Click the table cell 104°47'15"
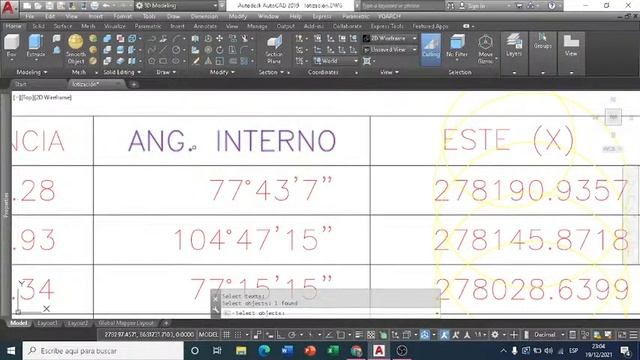Screen dimensions: 640x360 (x=253, y=239)
